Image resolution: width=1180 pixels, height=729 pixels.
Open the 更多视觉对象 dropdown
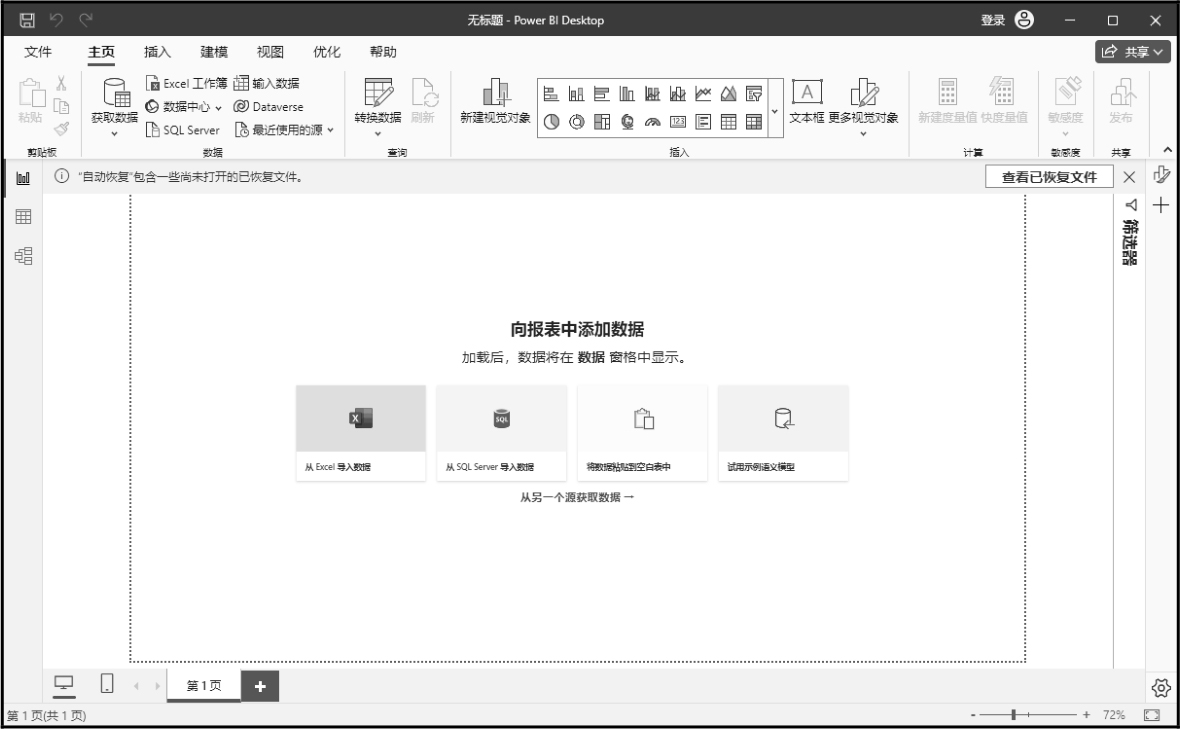pyautogui.click(x=863, y=134)
